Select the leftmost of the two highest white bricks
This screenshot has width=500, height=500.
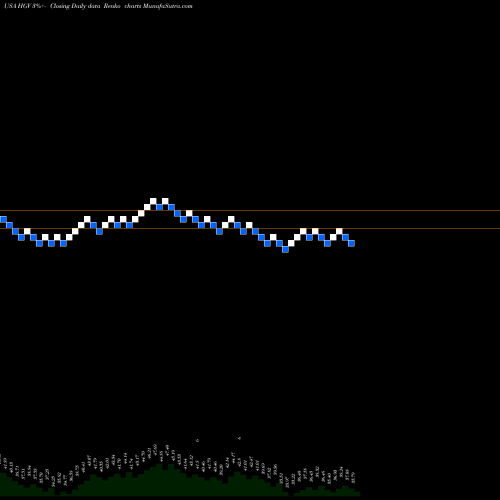153,201
